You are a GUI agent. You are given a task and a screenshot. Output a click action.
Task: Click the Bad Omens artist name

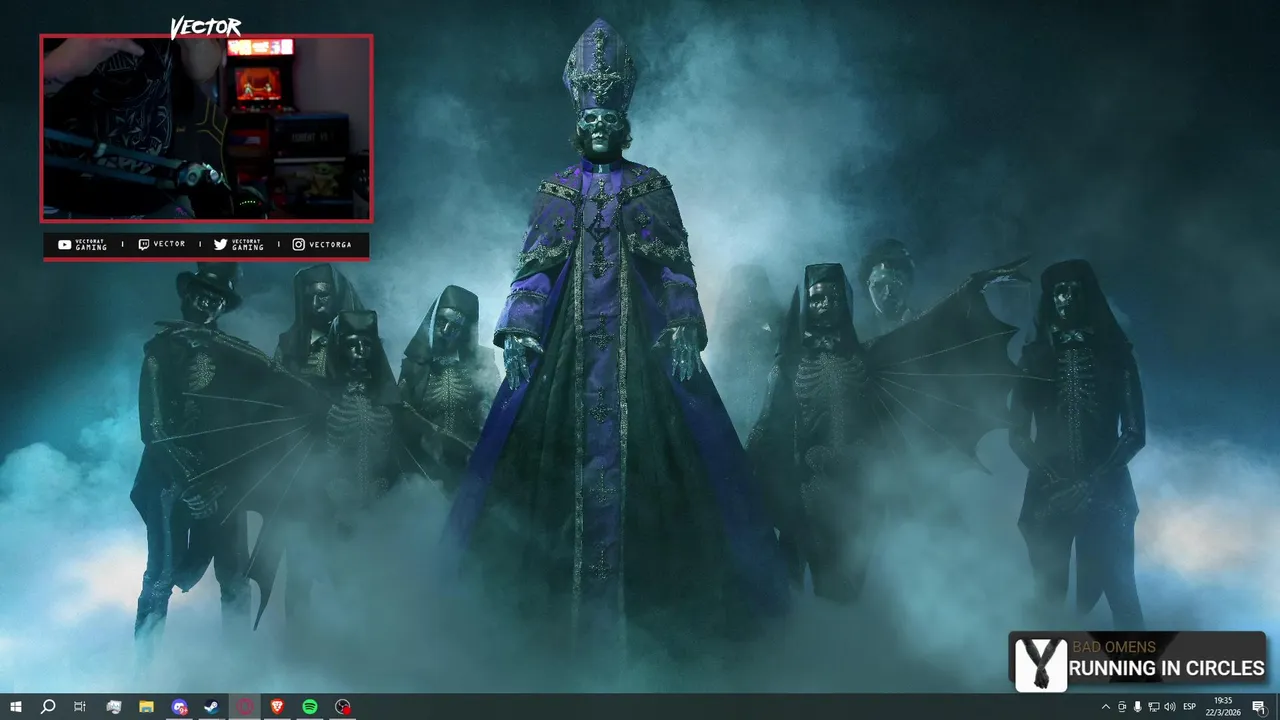(1114, 647)
